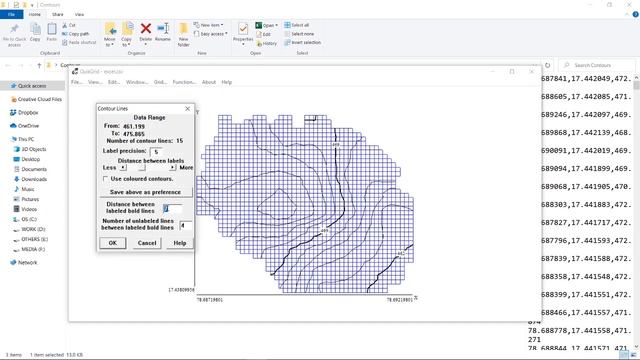Open Desktop in sidebar
Viewport: 640px width, 360px height.
[x=27, y=159]
